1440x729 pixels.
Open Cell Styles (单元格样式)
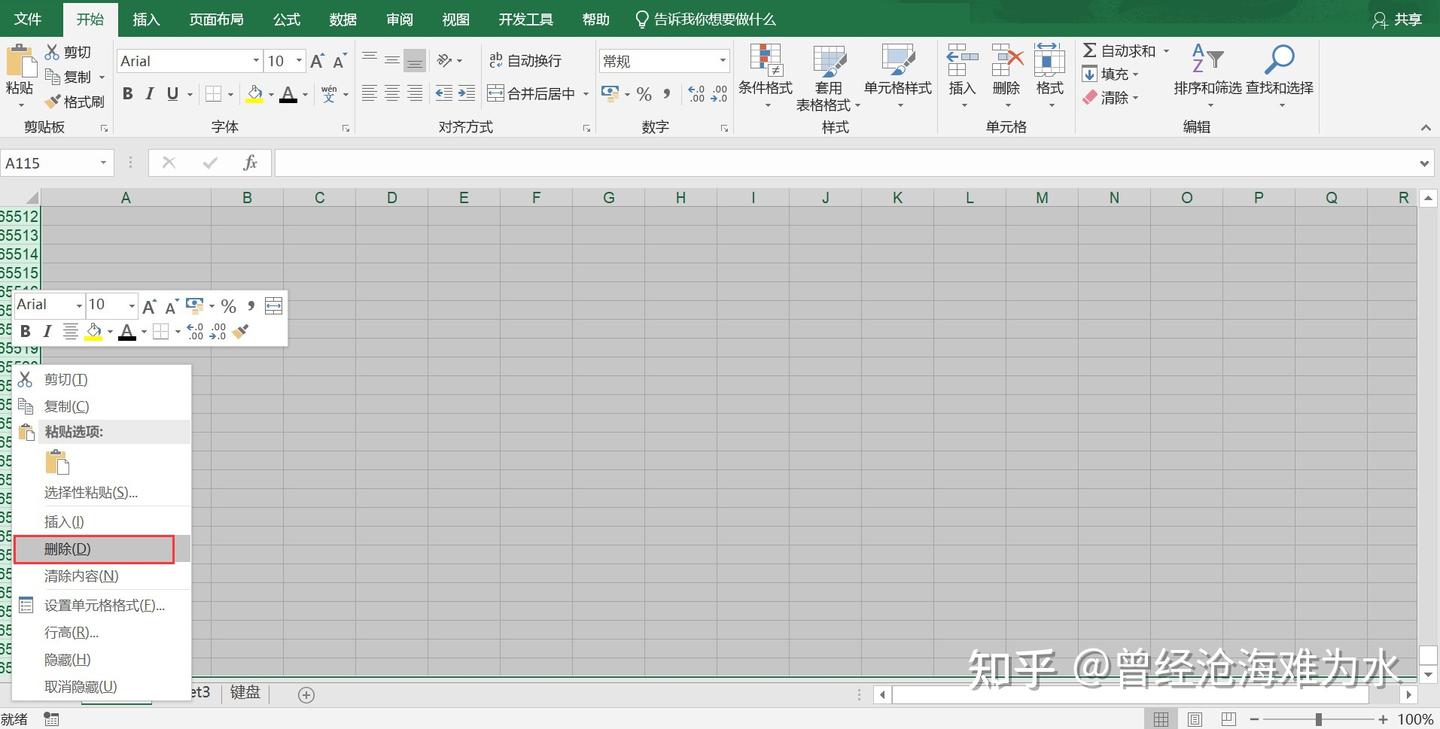click(x=898, y=76)
